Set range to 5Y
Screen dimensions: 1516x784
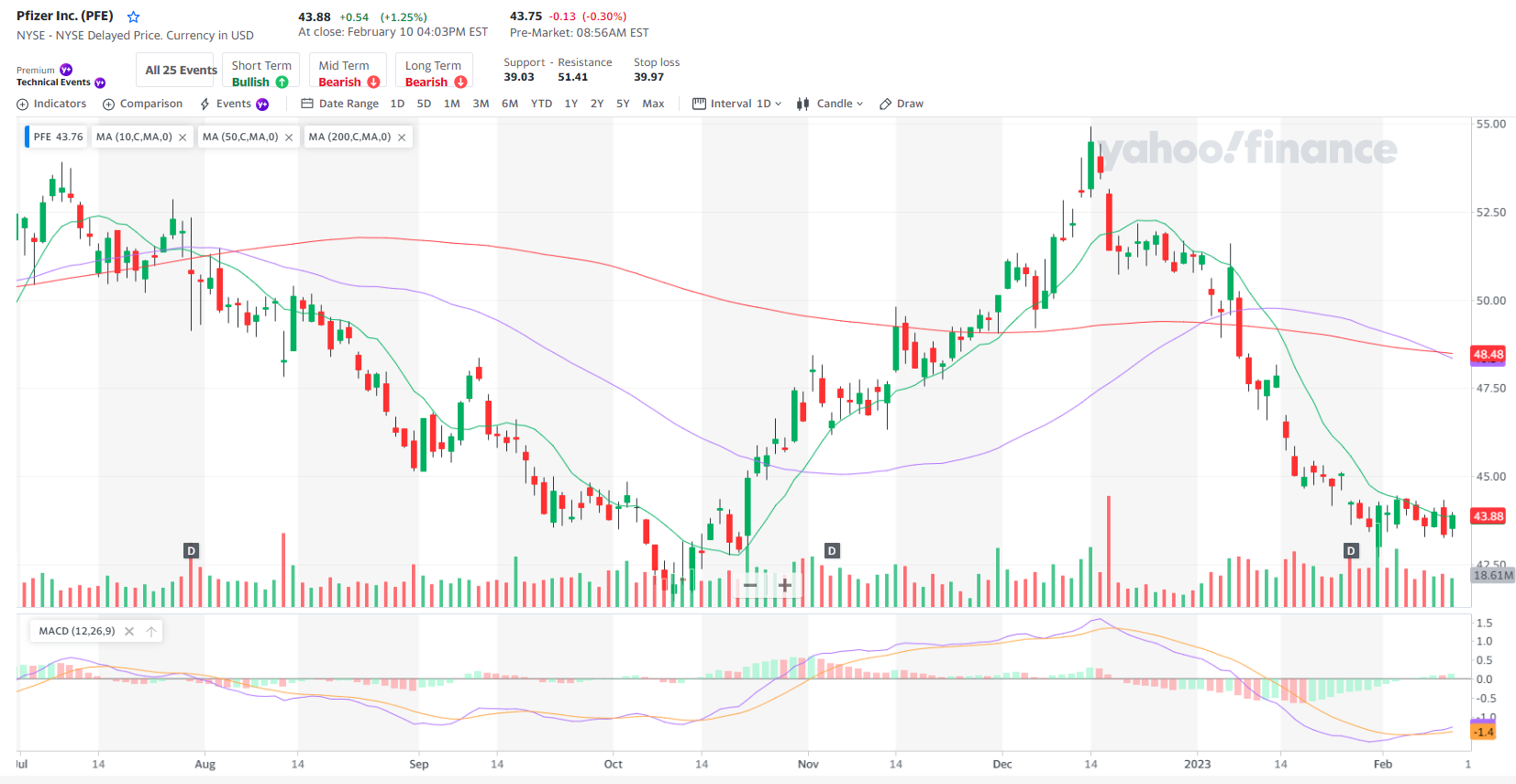tap(623, 104)
